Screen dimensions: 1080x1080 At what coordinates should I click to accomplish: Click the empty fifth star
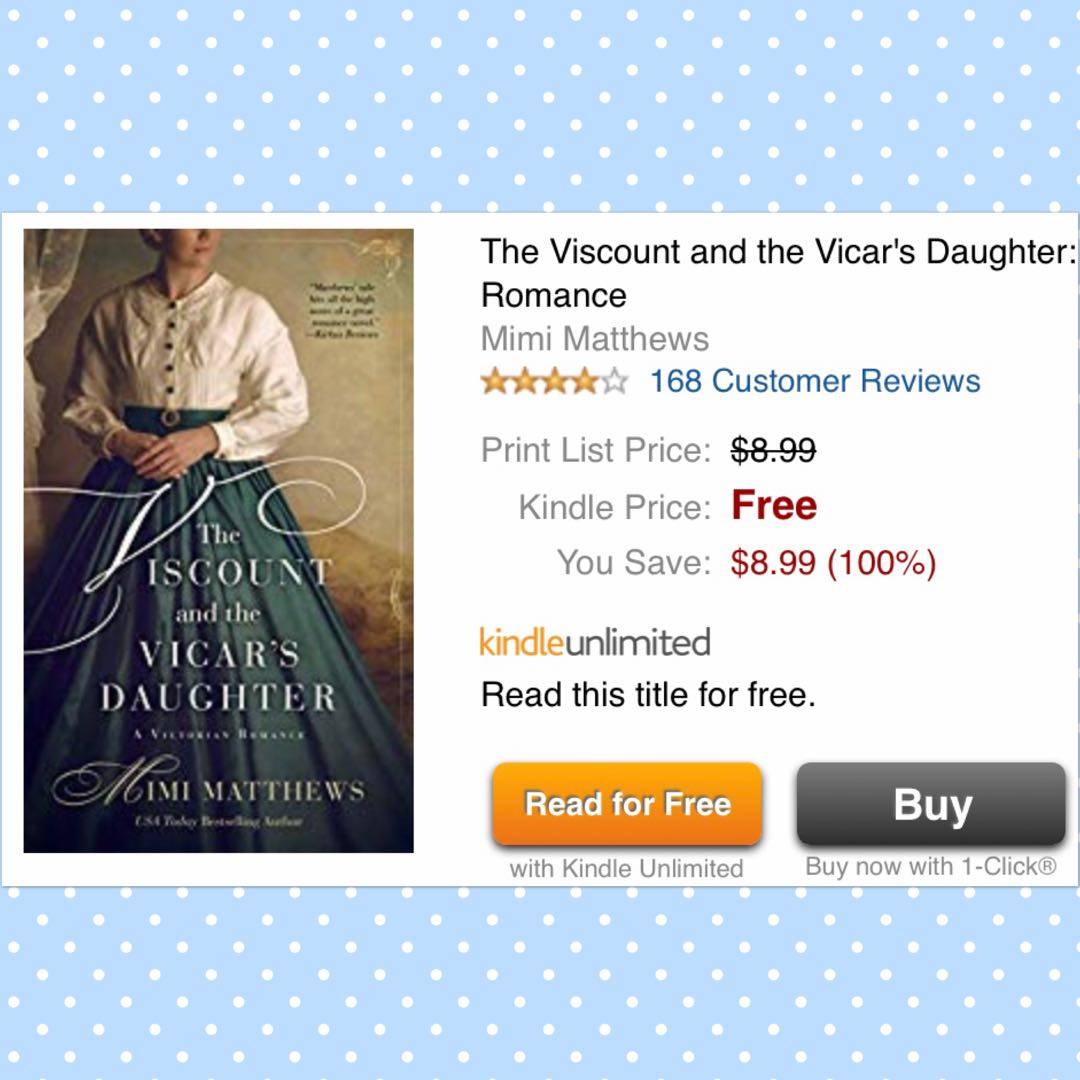[614, 381]
